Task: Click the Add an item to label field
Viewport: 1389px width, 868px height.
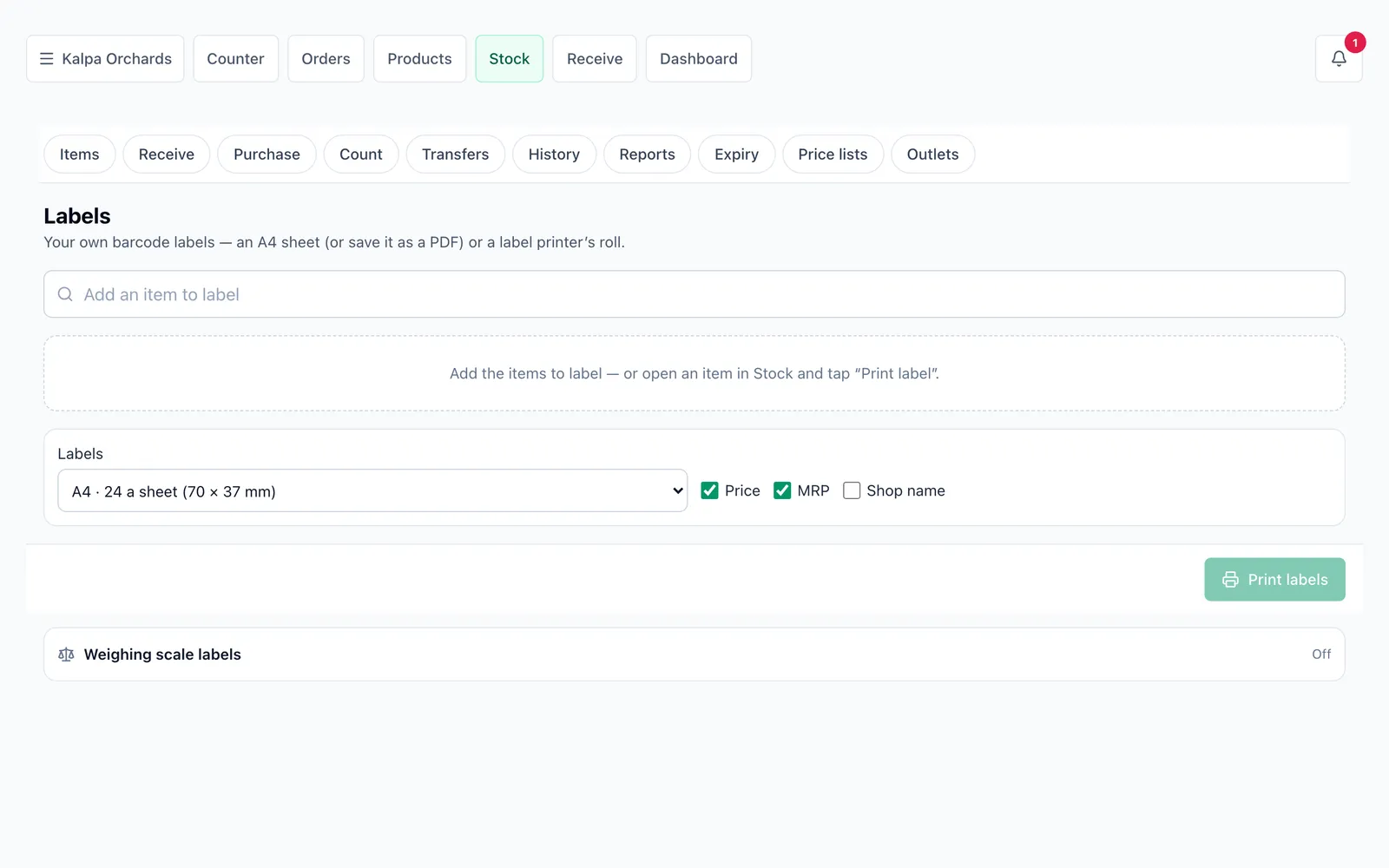Action: pos(694,294)
